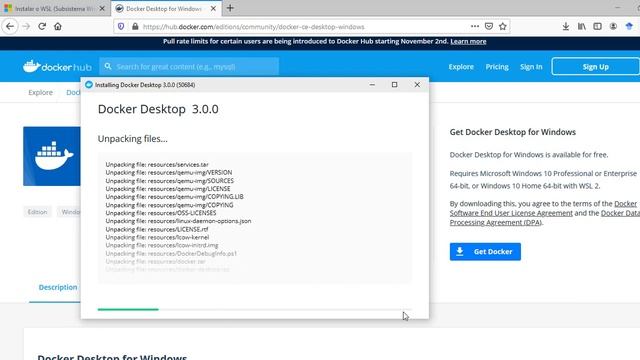Open Docker Data Processing Agreement link

click(x=496, y=222)
